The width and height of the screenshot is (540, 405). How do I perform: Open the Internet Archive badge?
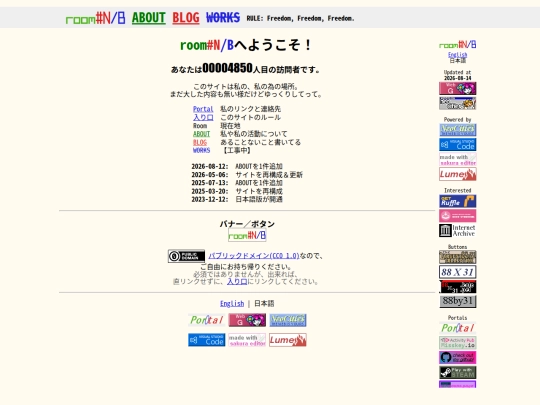(x=458, y=231)
